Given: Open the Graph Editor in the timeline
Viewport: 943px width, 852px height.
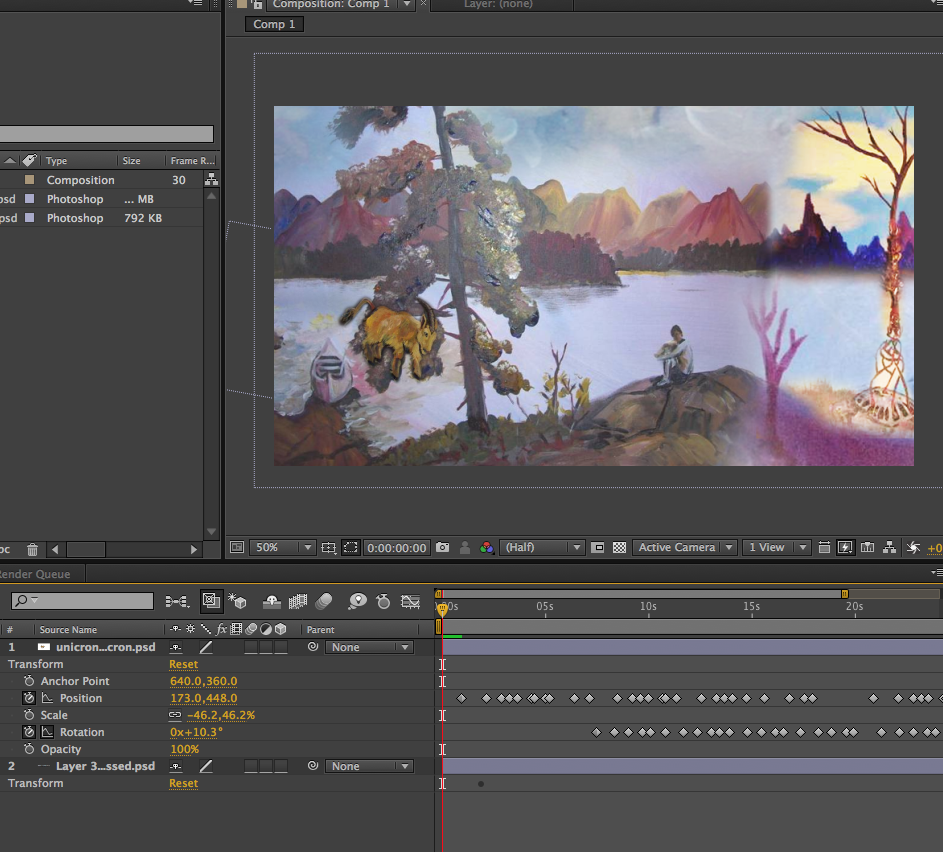Looking at the screenshot, I should tap(410, 601).
